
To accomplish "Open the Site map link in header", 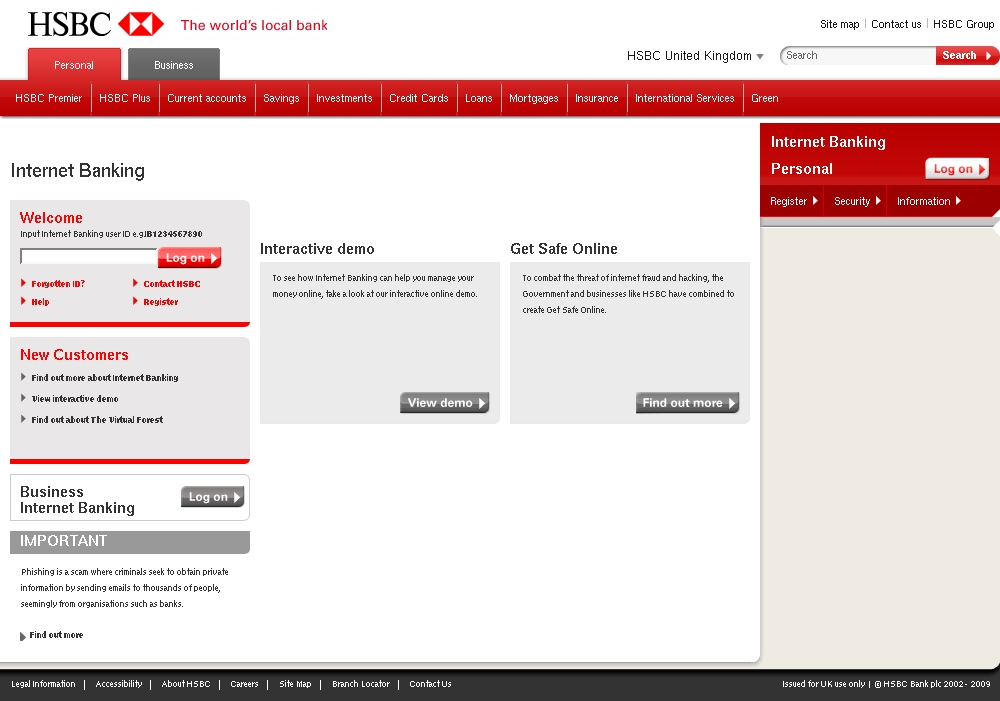I will point(839,24).
